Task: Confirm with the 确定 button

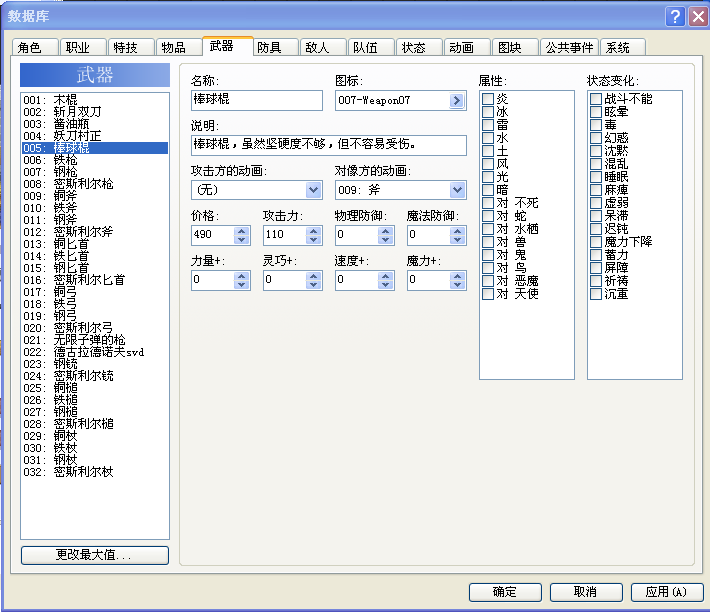Action: pyautogui.click(x=505, y=592)
